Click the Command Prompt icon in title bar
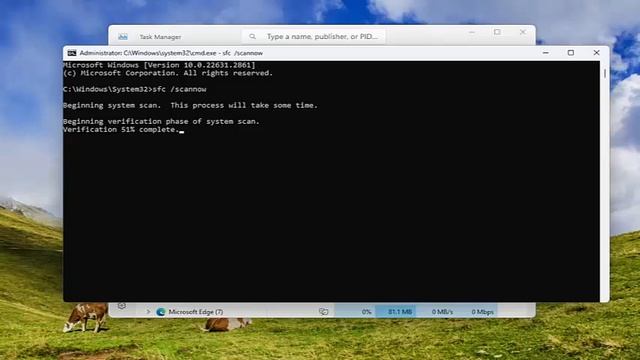The width and height of the screenshot is (640, 360). pyautogui.click(x=72, y=53)
